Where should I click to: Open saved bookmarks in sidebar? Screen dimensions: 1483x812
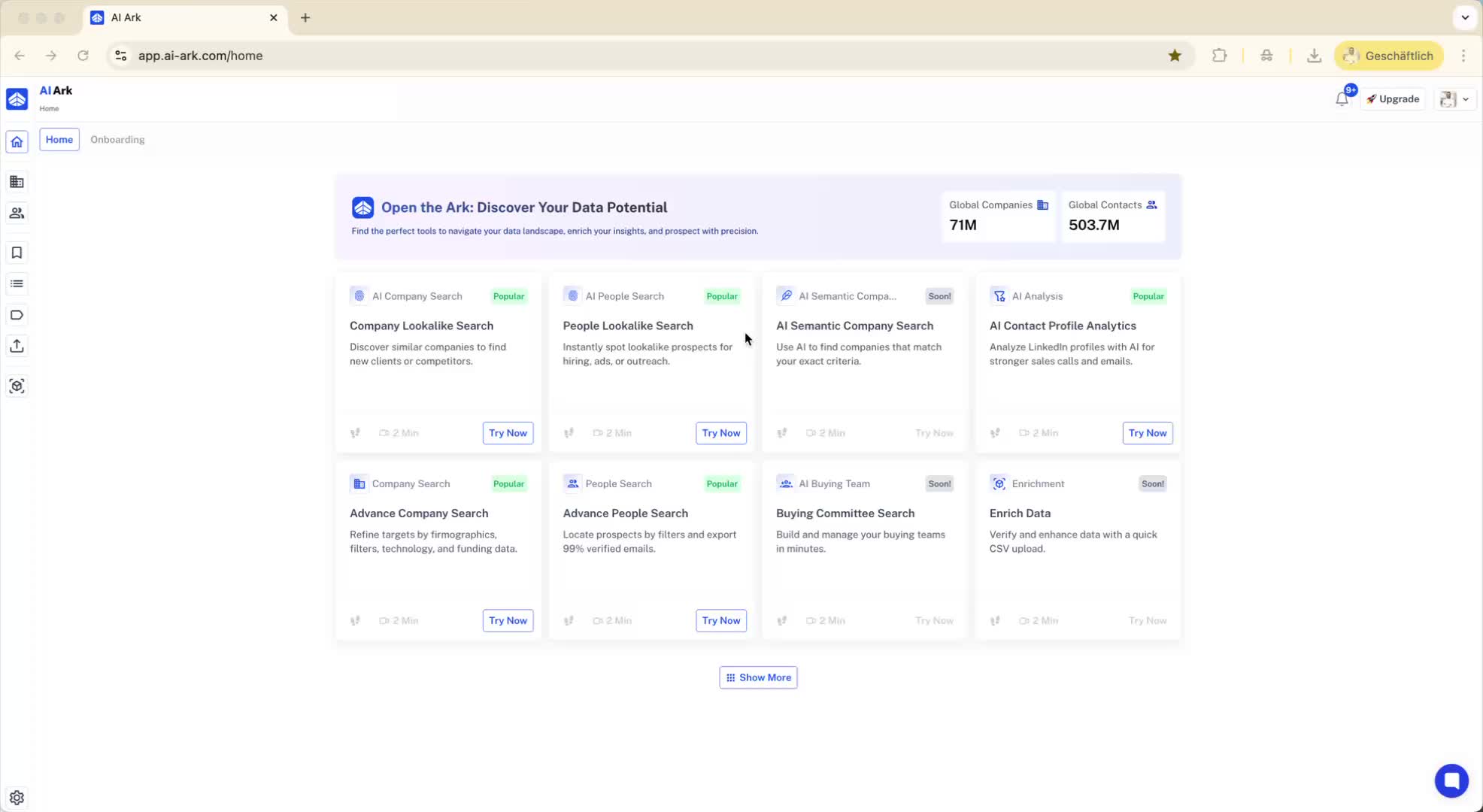(17, 253)
